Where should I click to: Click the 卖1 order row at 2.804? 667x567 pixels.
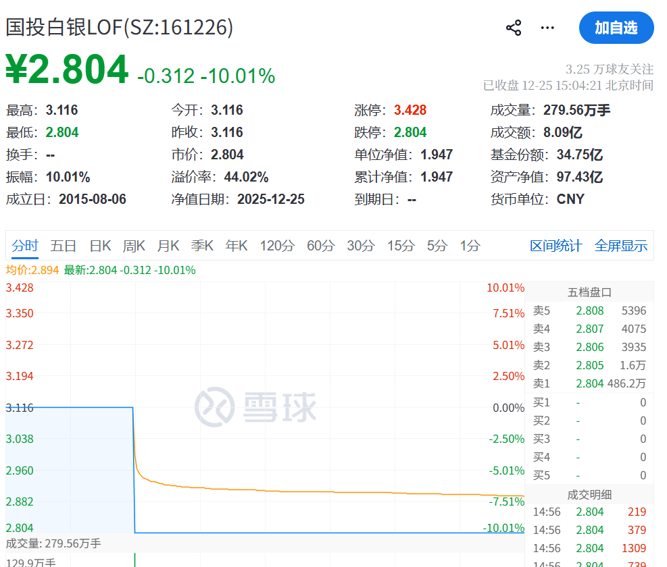590,383
